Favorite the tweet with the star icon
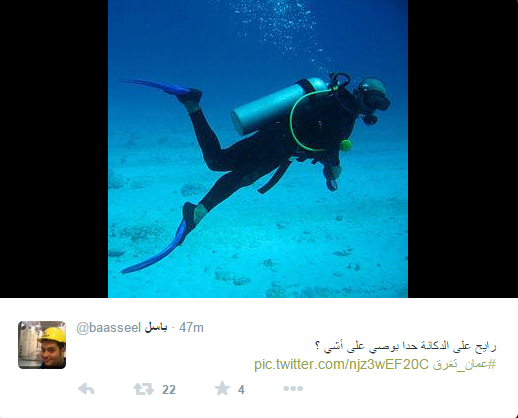Image resolution: width=518 pixels, height=418 pixels. tap(222, 388)
